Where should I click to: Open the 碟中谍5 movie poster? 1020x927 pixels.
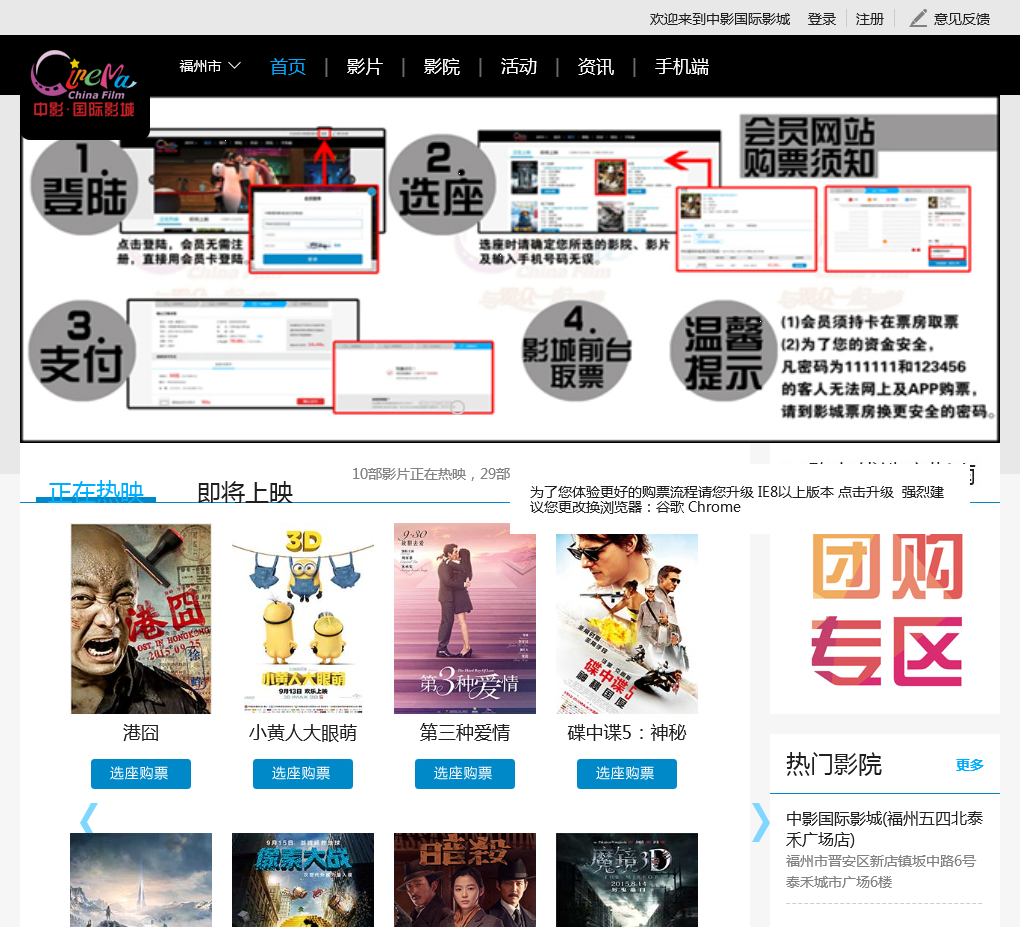(x=626, y=623)
